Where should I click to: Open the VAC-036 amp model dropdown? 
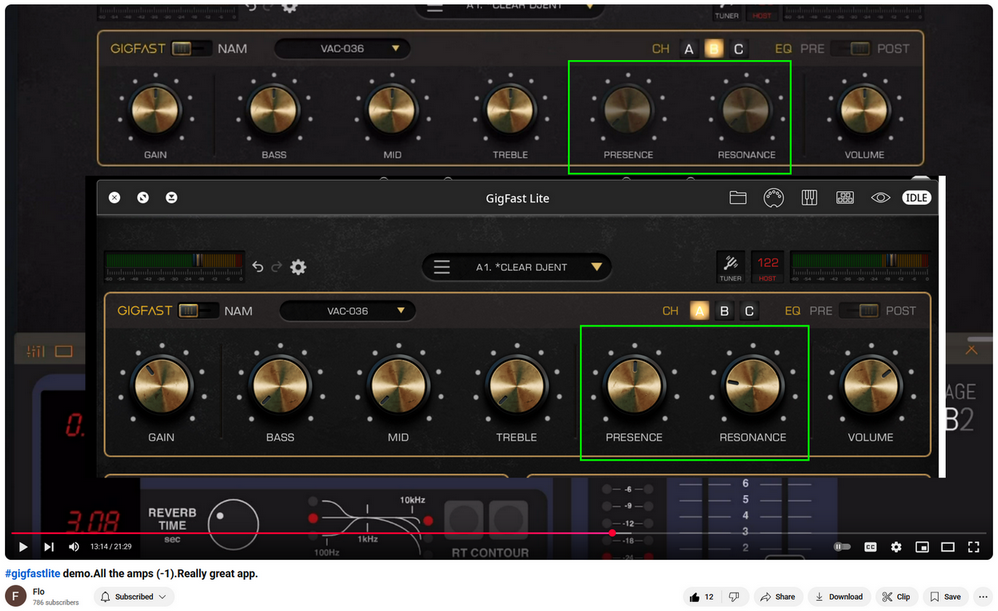(x=348, y=311)
